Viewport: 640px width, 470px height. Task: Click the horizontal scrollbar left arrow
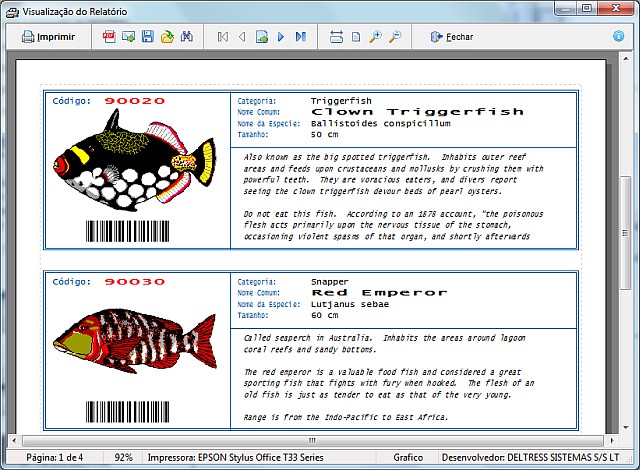click(x=14, y=441)
